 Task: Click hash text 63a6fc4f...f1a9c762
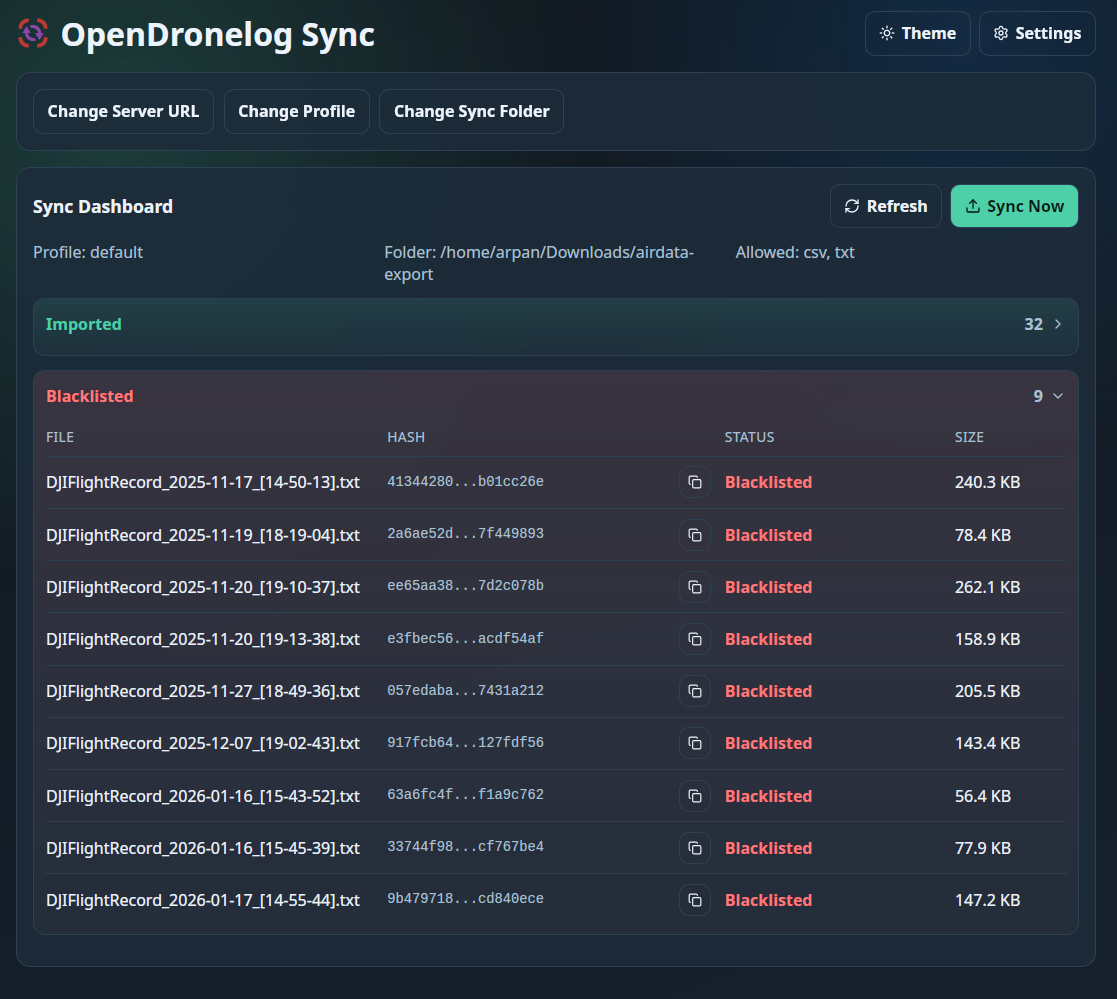(465, 794)
